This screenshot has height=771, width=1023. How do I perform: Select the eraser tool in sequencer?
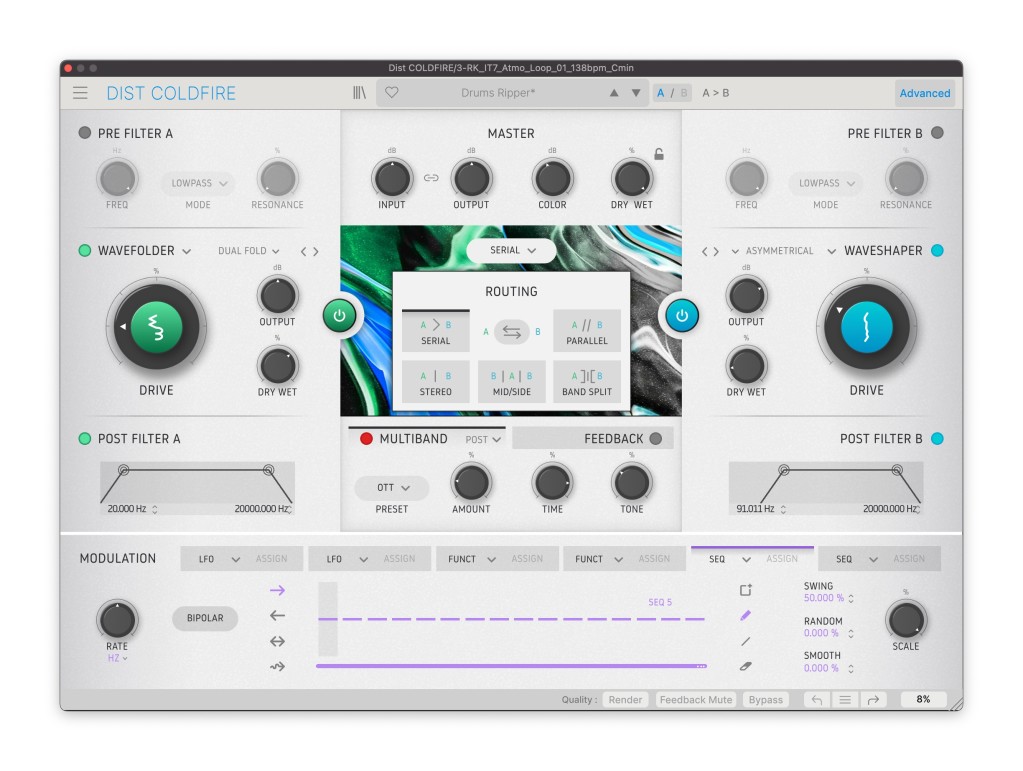tap(745, 666)
